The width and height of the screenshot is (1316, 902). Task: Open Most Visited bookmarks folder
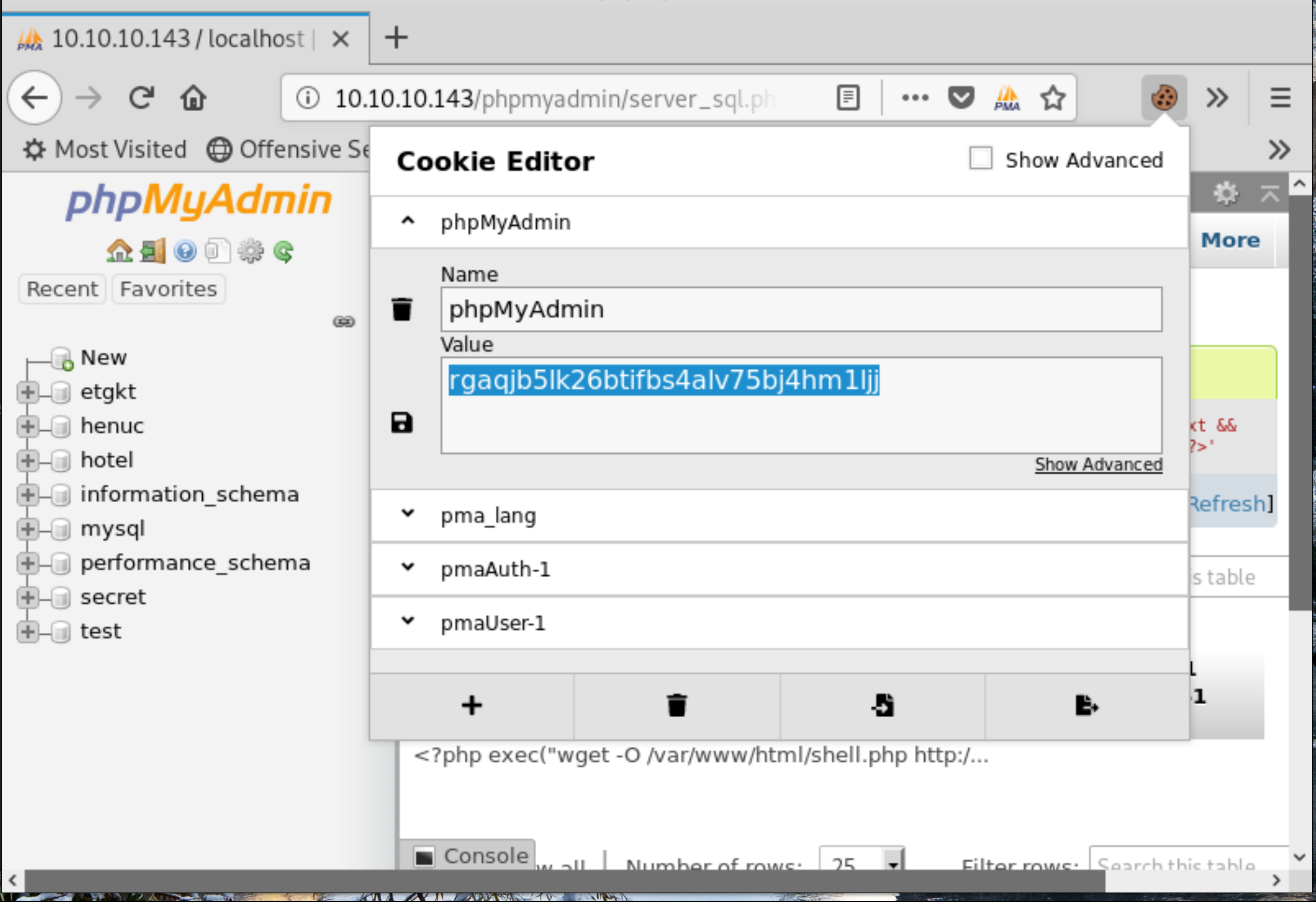[105, 149]
